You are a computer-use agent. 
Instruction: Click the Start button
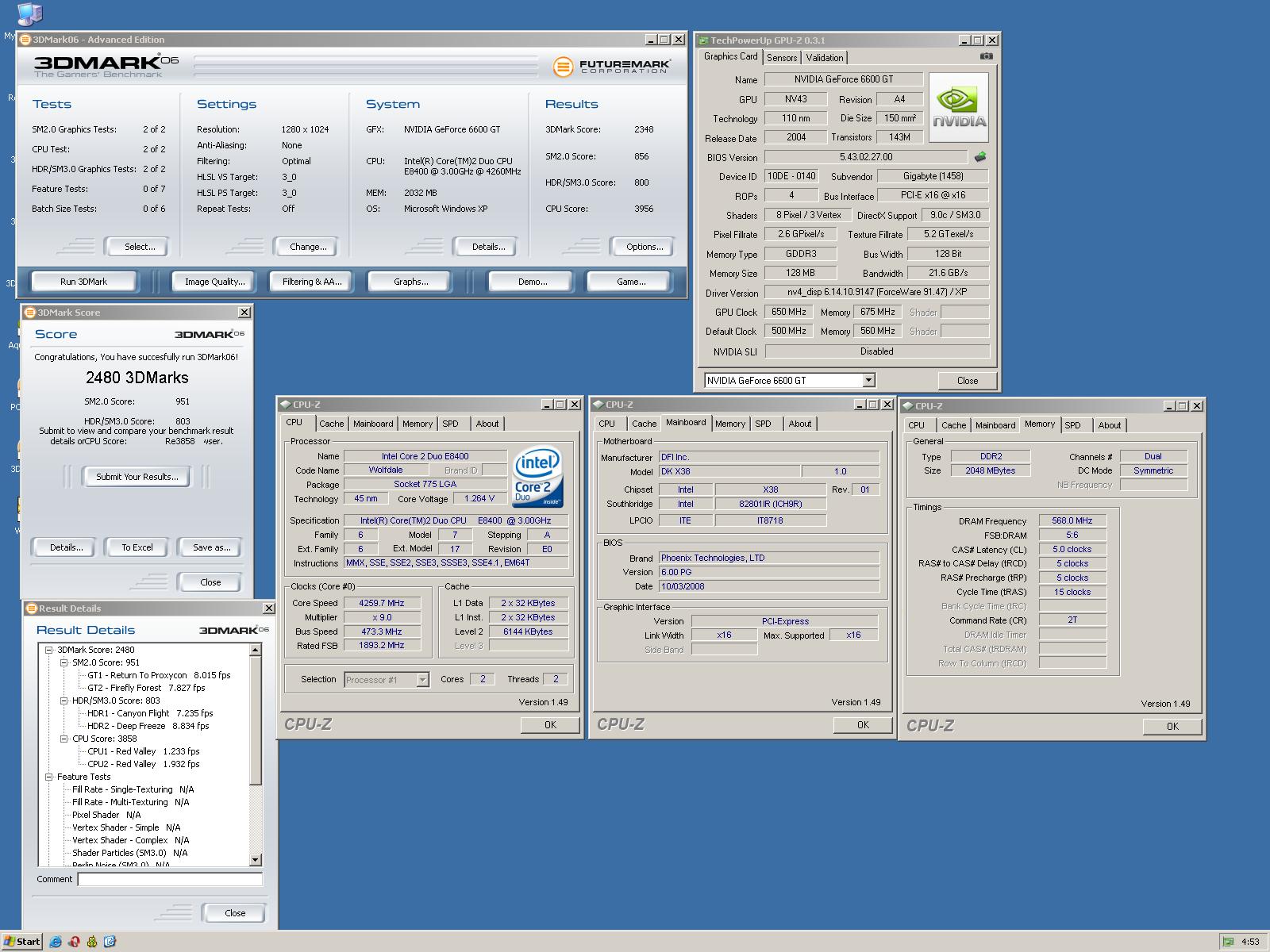coord(22,942)
